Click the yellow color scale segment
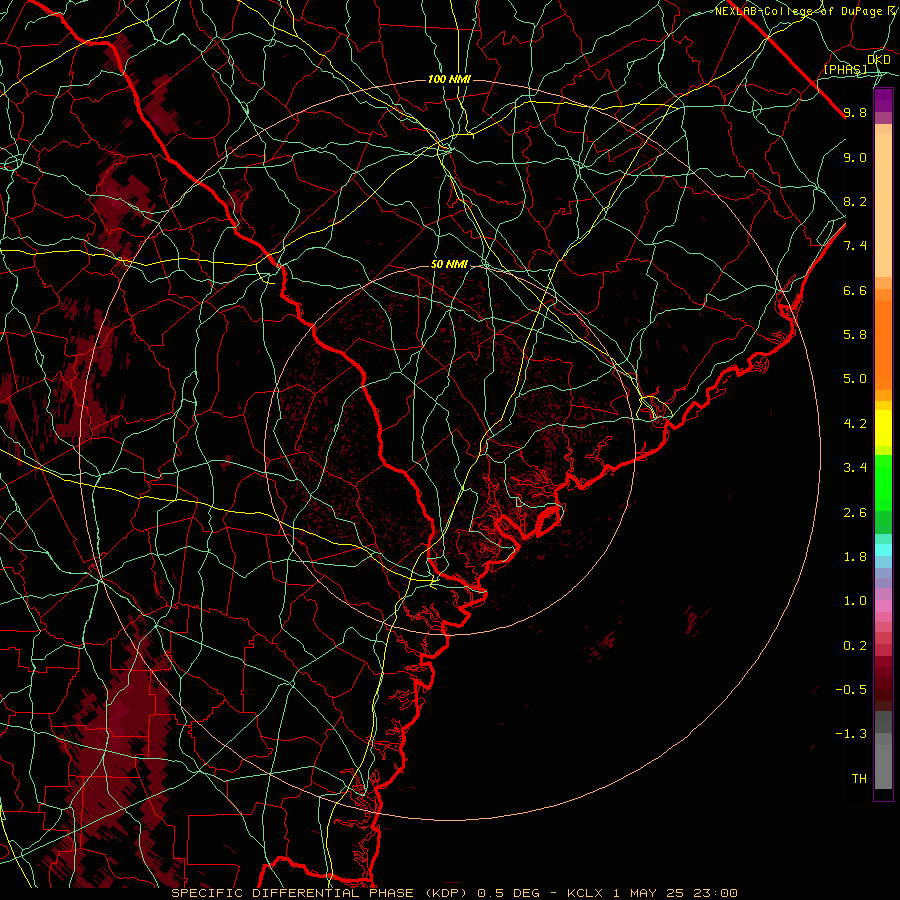900x900 pixels. (883, 428)
